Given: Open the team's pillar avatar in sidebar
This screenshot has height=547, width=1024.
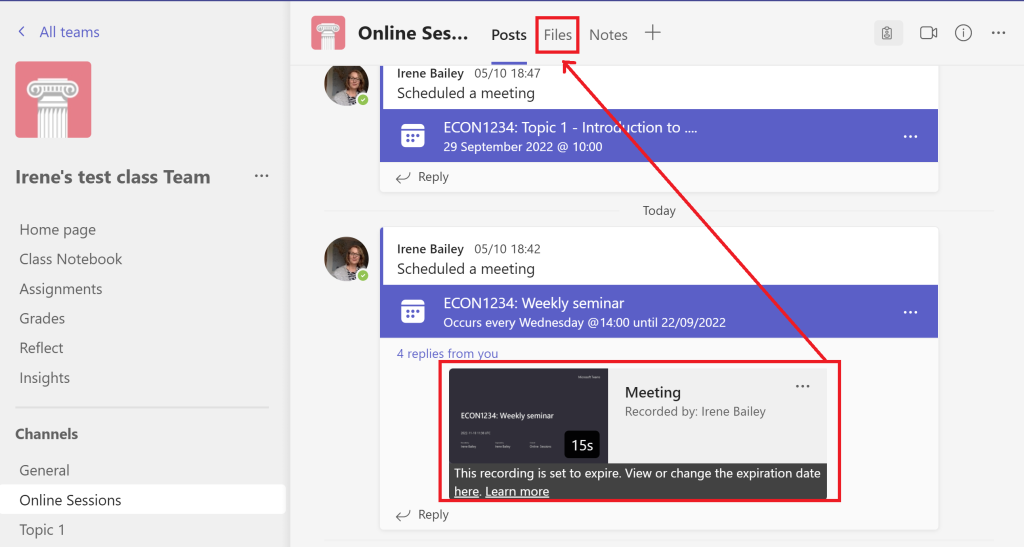Looking at the screenshot, I should pyautogui.click(x=54, y=99).
